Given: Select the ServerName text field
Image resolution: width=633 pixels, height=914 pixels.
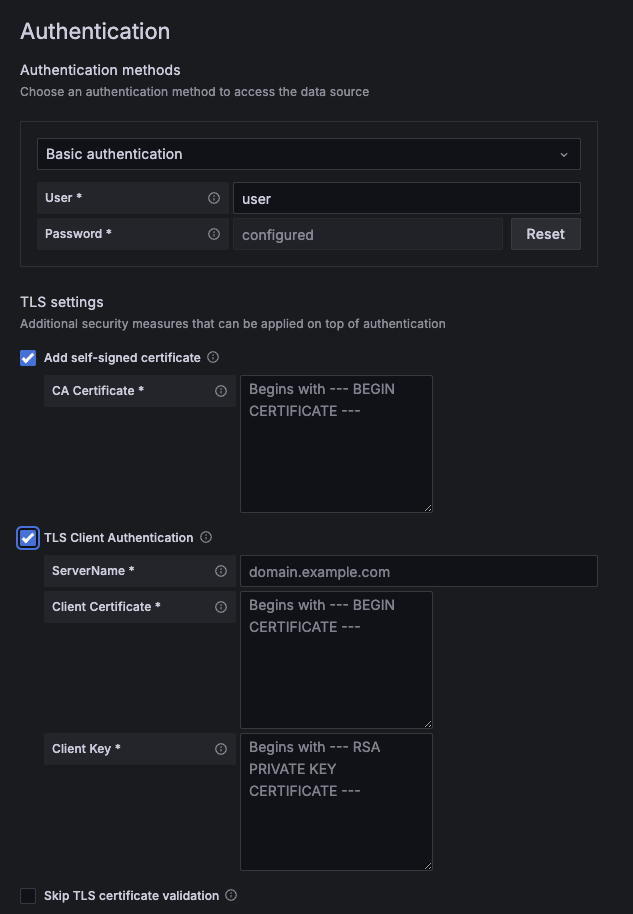Looking at the screenshot, I should point(420,571).
